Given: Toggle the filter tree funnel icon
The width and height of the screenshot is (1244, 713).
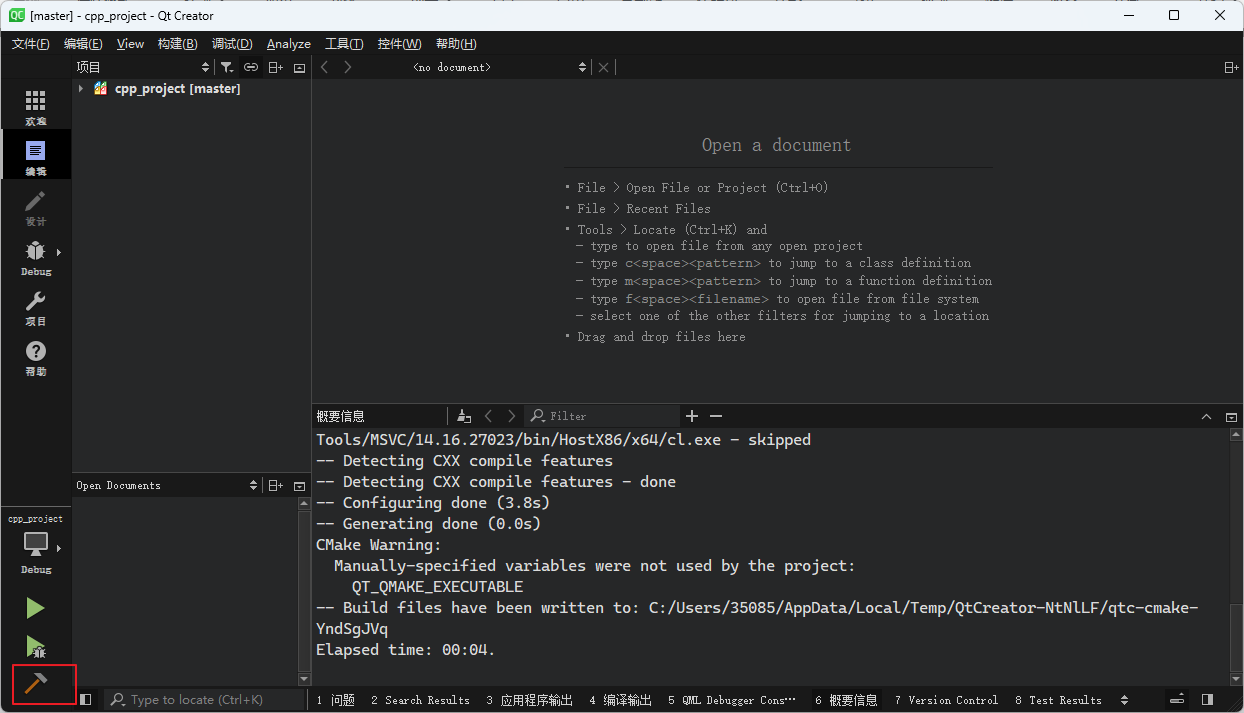Looking at the screenshot, I should (226, 67).
